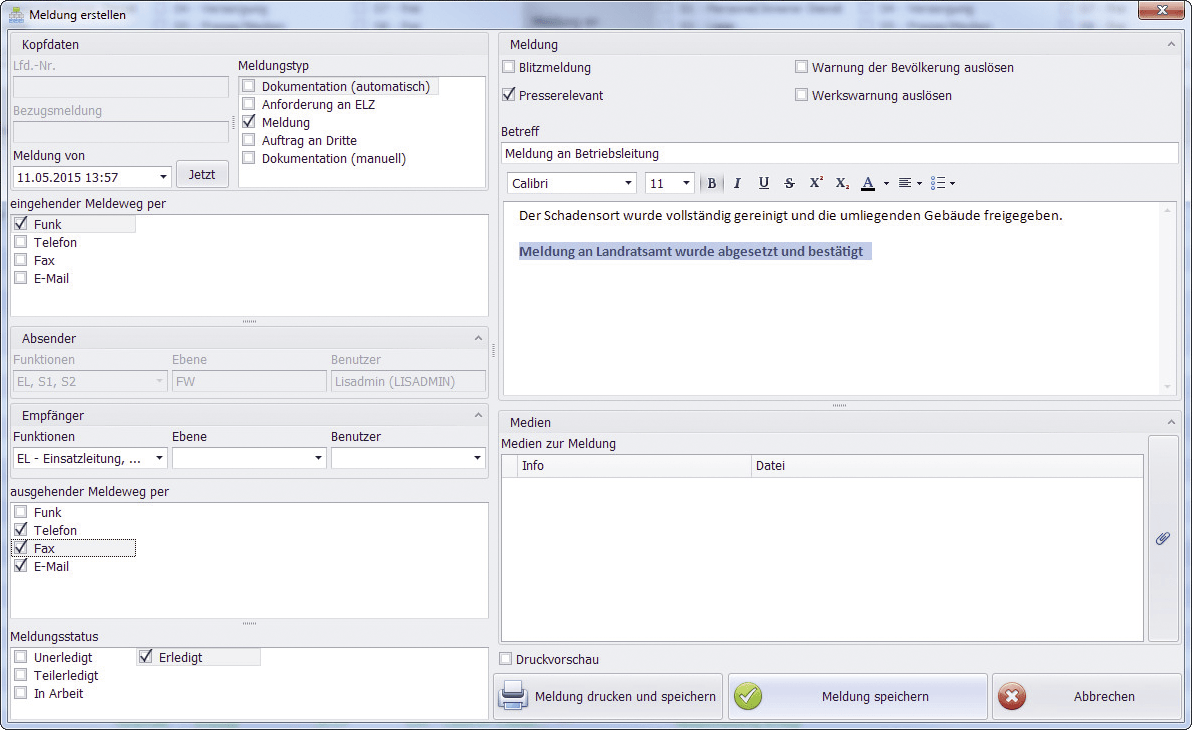Toggle bold formatting in the editor toolbar
1192x730 pixels.
click(x=712, y=183)
